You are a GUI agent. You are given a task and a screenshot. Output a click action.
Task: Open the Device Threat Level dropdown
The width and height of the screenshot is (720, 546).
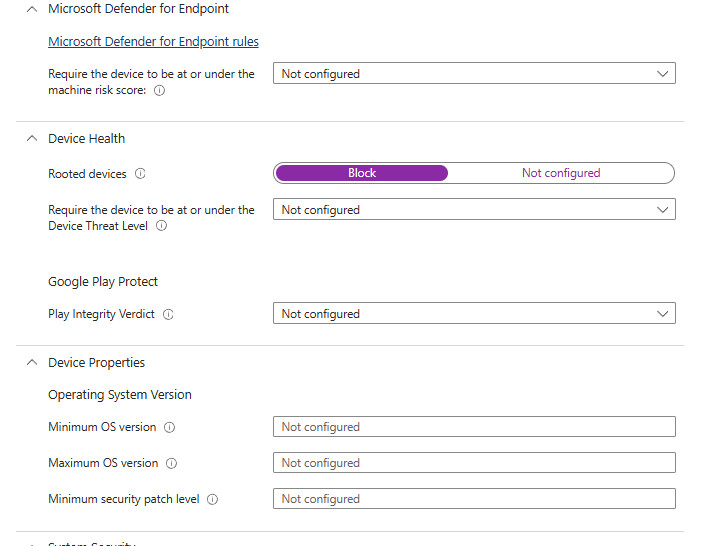(473, 210)
